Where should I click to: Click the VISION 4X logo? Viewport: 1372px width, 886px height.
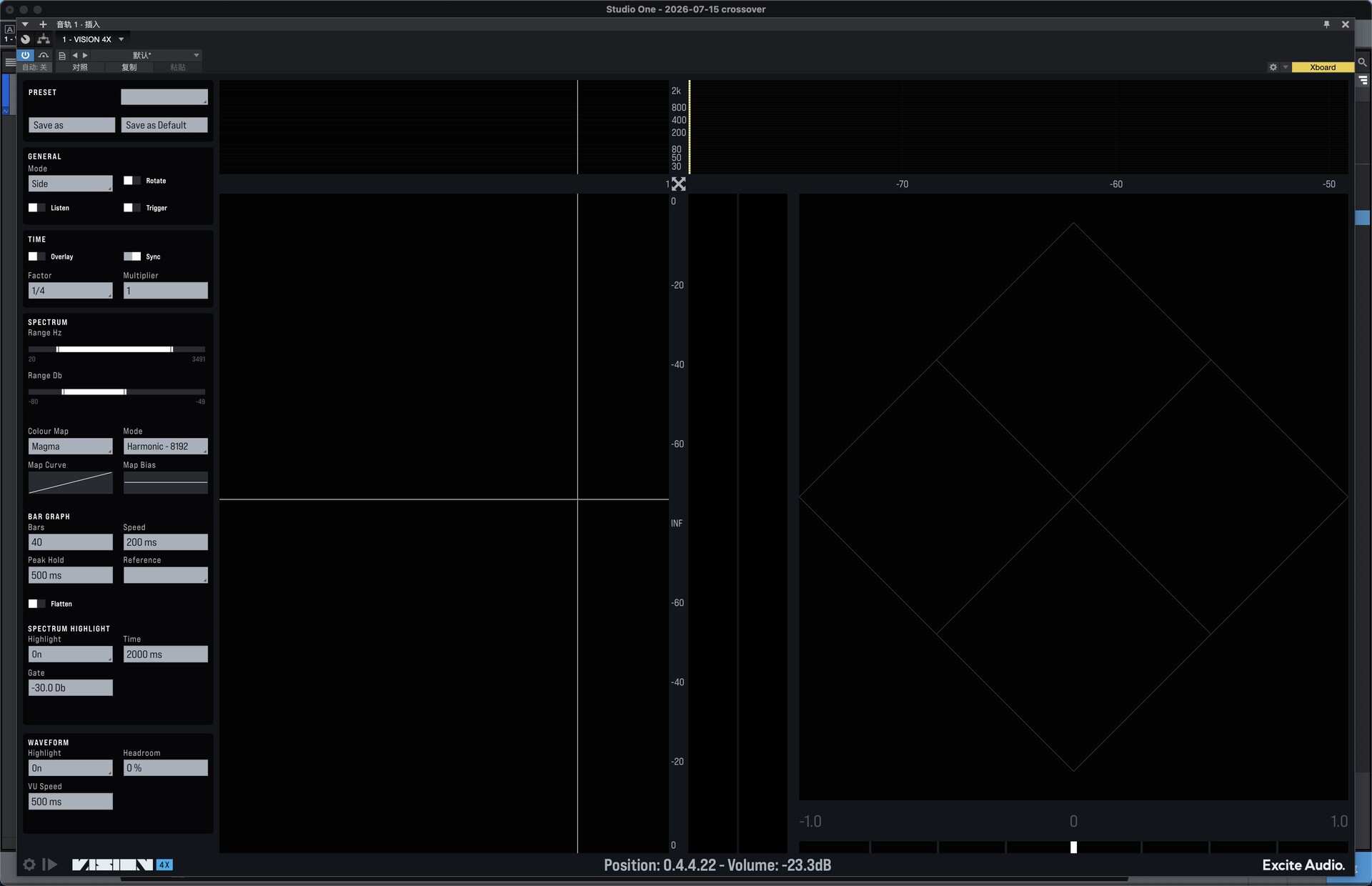point(122,865)
